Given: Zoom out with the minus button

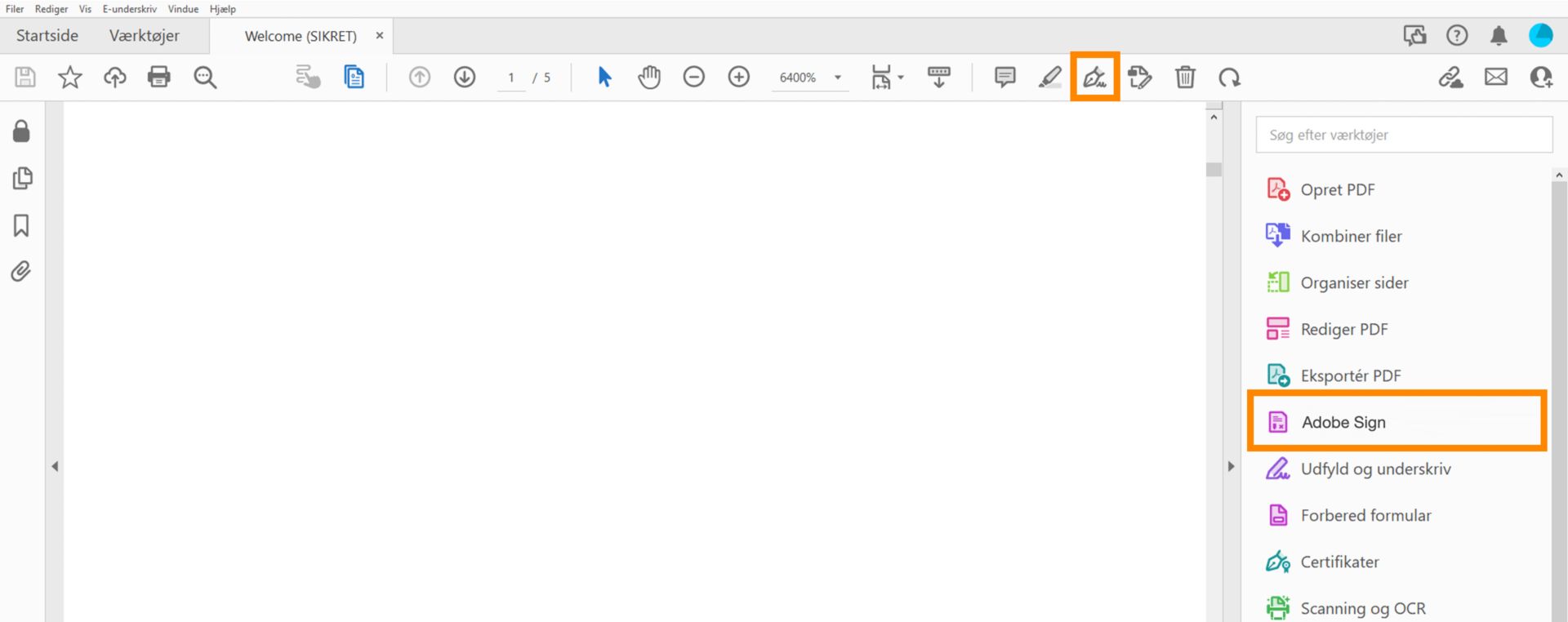Looking at the screenshot, I should (x=694, y=78).
